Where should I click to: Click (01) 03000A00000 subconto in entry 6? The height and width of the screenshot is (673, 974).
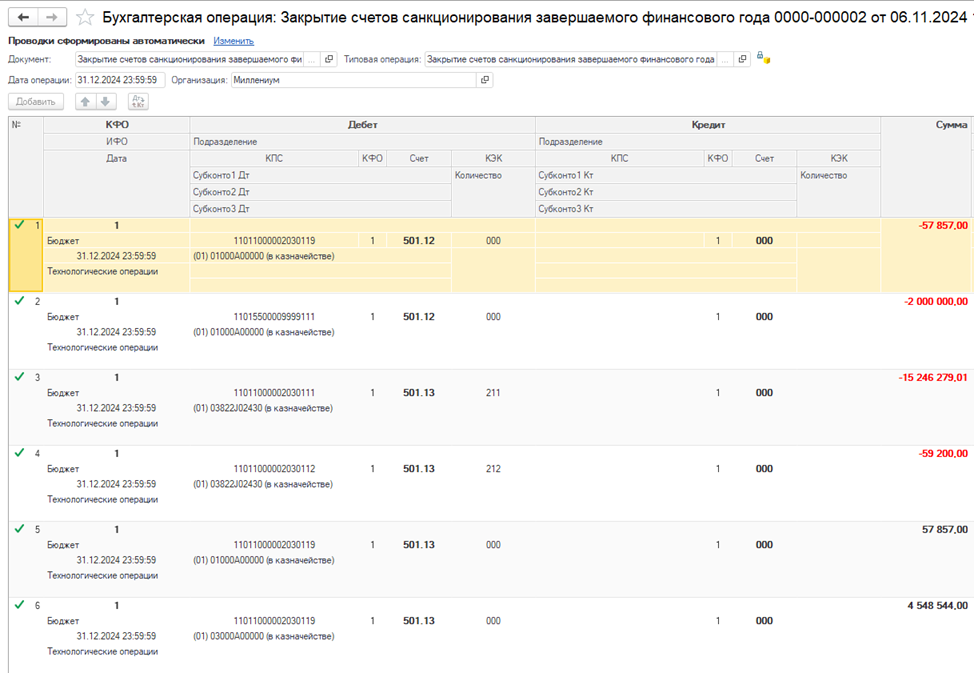tap(263, 636)
